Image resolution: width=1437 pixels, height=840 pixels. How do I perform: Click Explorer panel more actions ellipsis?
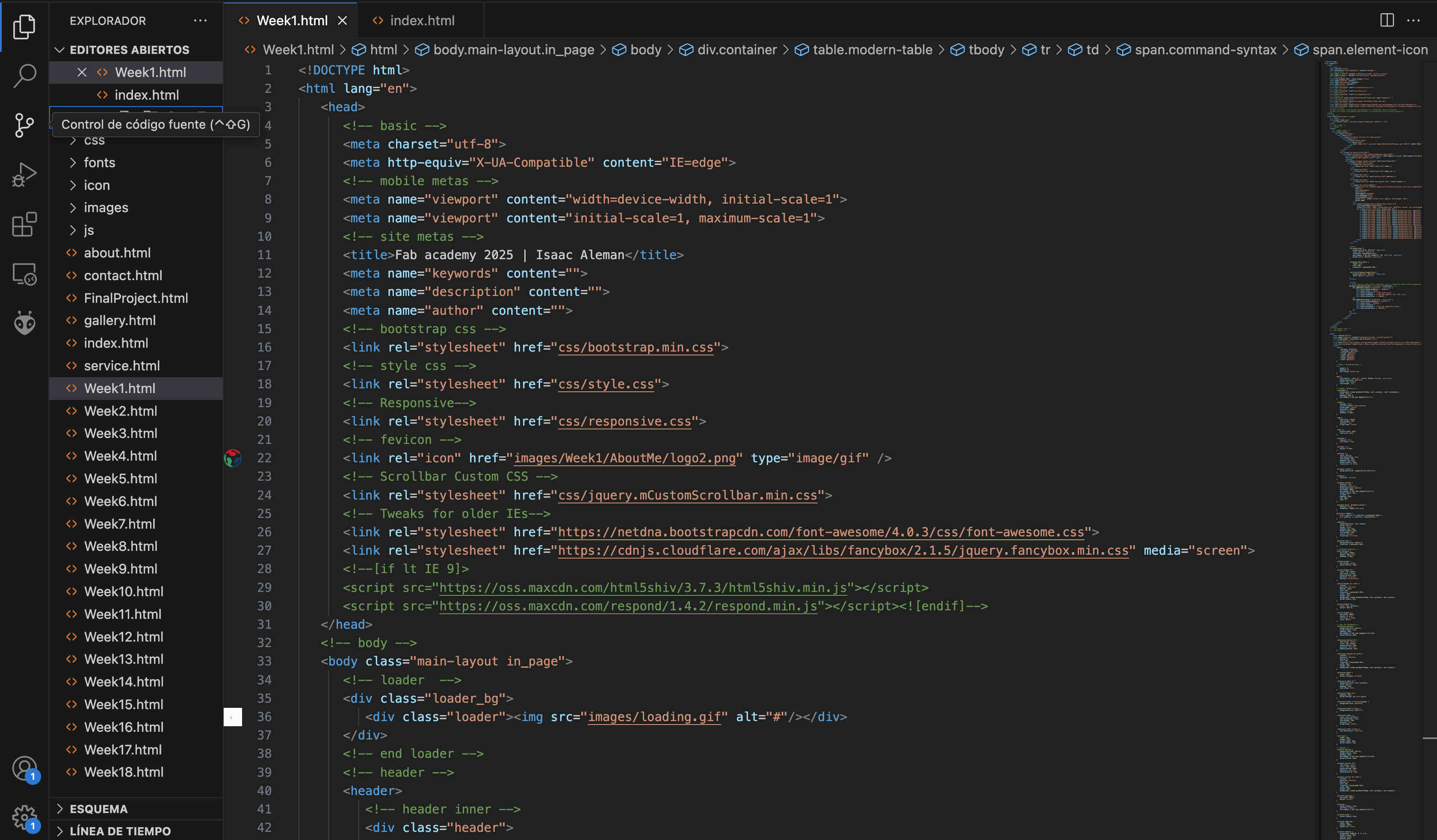tap(200, 21)
